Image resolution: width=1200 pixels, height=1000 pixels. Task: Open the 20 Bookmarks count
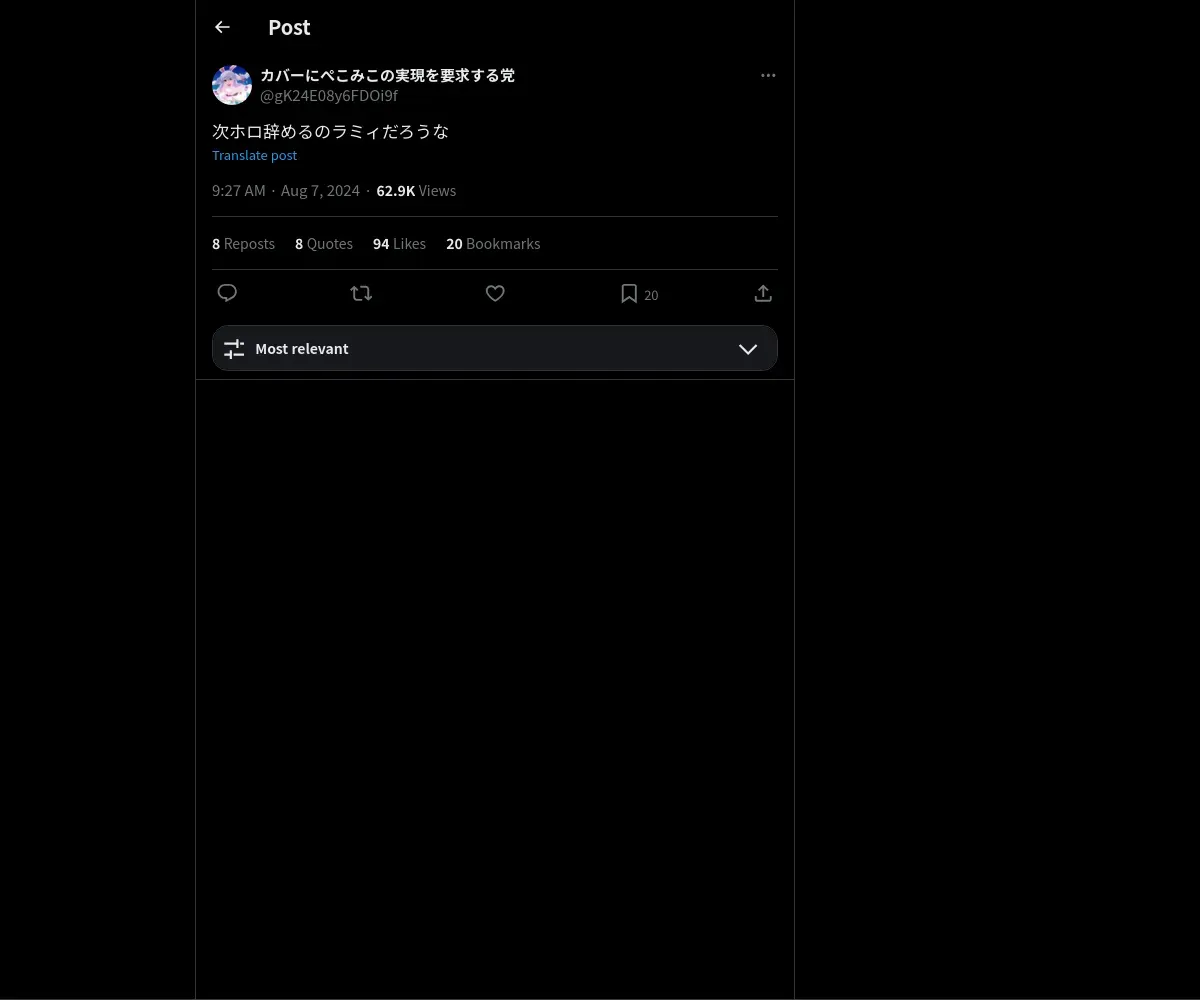pos(493,243)
